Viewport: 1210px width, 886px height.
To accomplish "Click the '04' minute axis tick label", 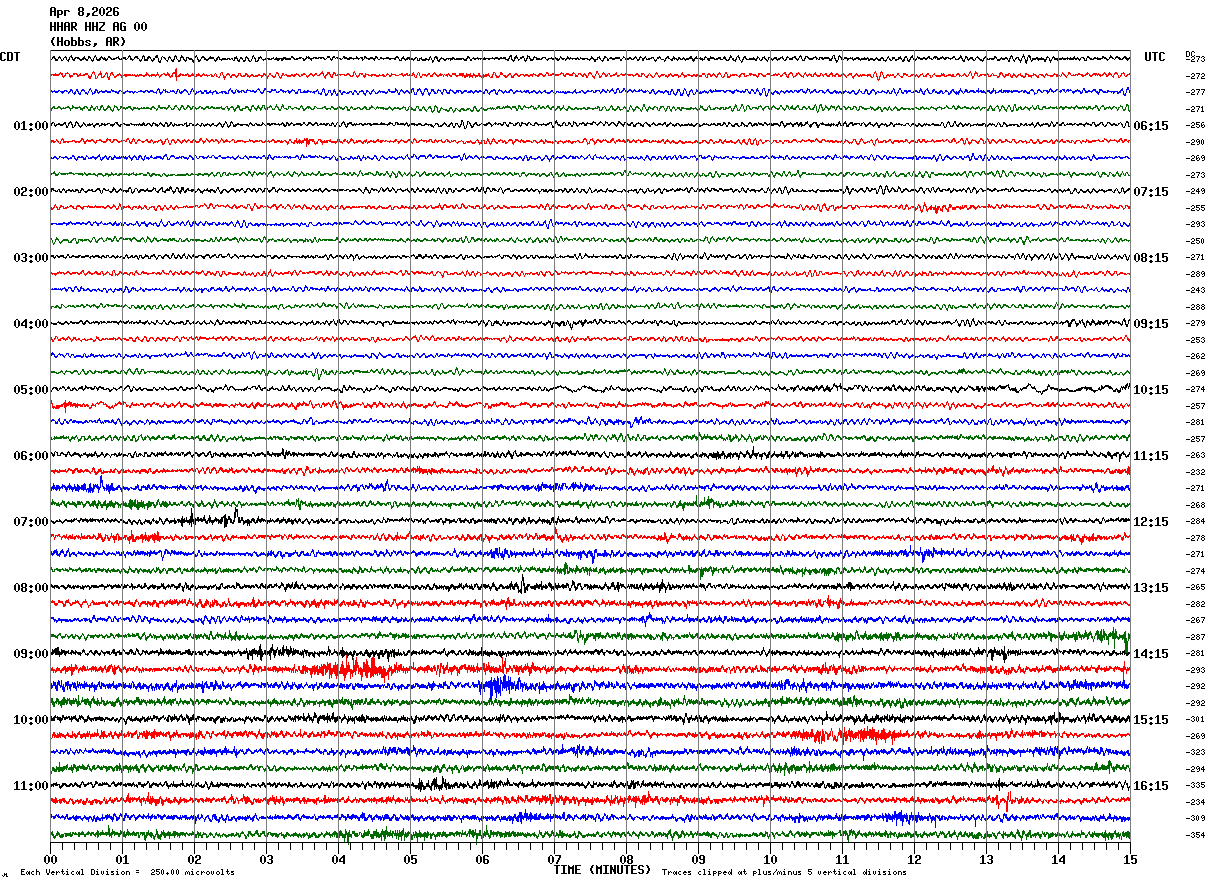I will (x=338, y=859).
